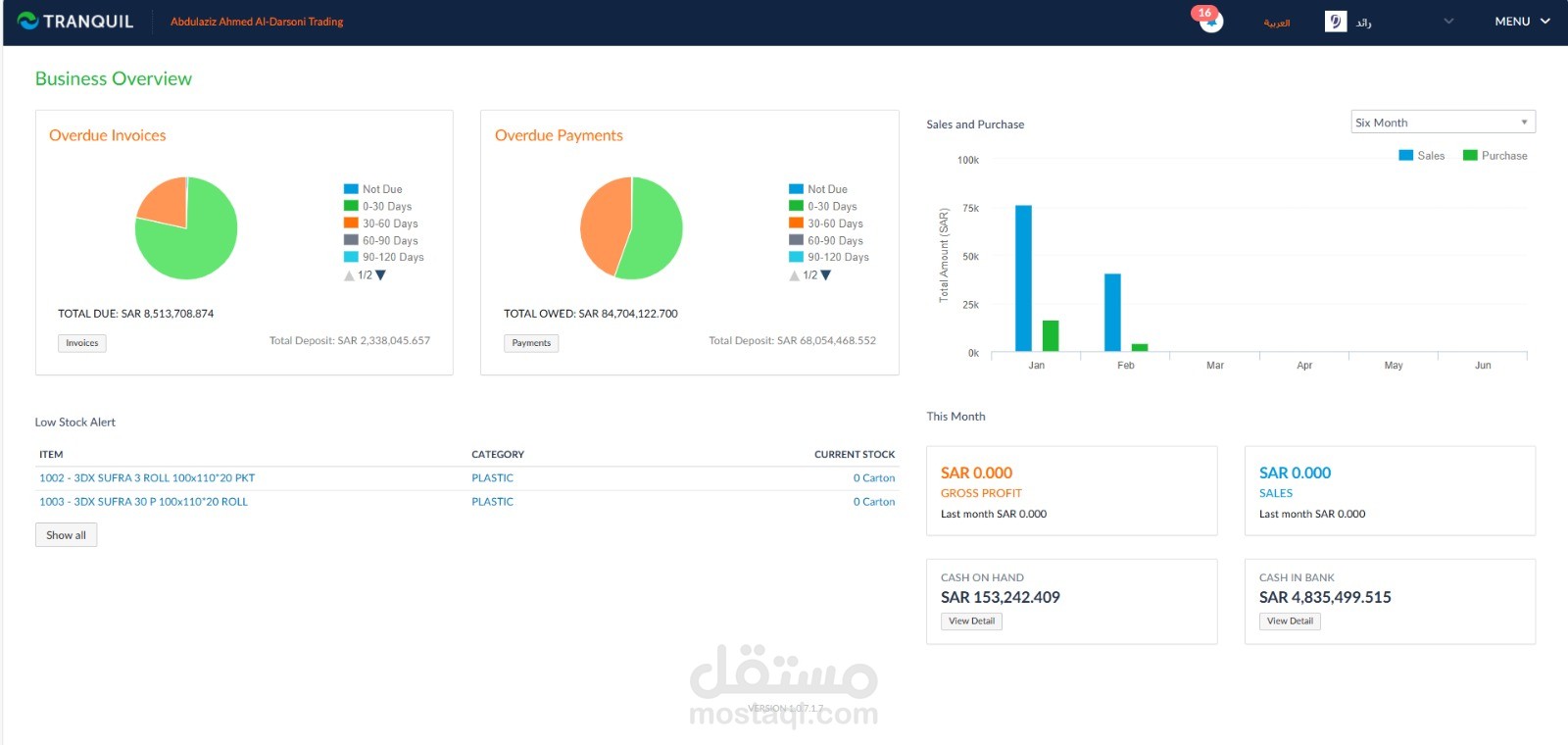This screenshot has width=1568, height=745.
Task: Go to previous legend page in Overdue Payments
Action: (x=795, y=275)
